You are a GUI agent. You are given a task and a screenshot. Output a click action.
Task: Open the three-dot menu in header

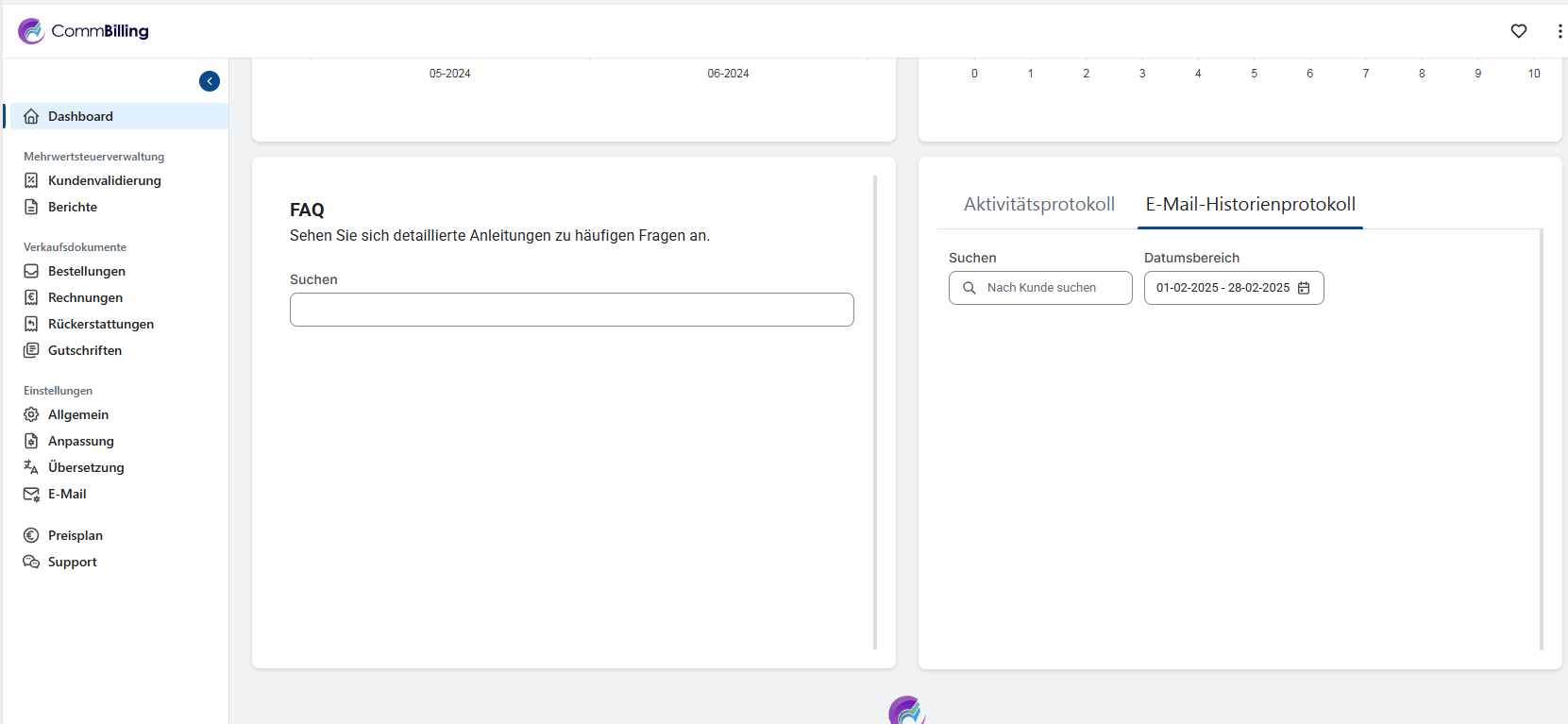pyautogui.click(x=1559, y=31)
